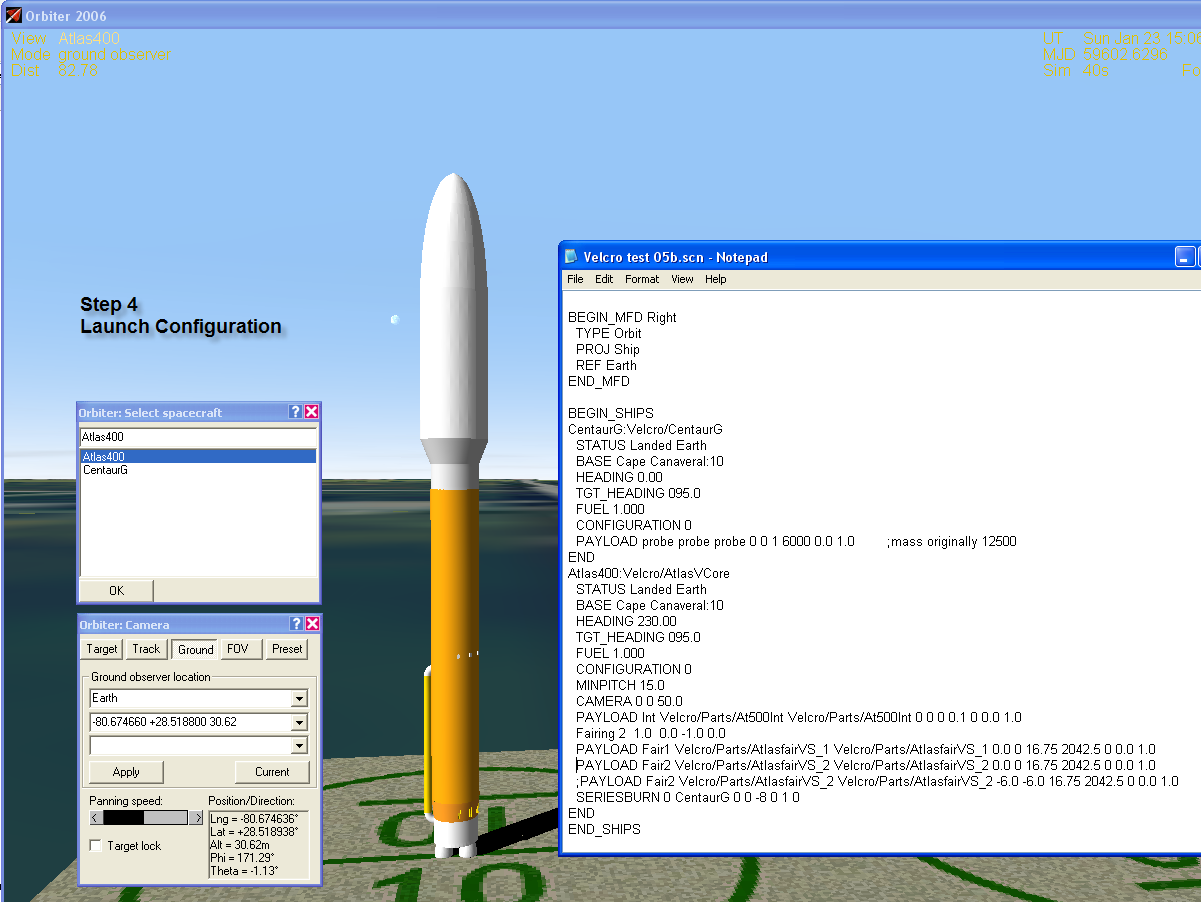The image size is (1201, 902).
Task: Select CentaurG in the spacecraft list
Action: click(198, 470)
